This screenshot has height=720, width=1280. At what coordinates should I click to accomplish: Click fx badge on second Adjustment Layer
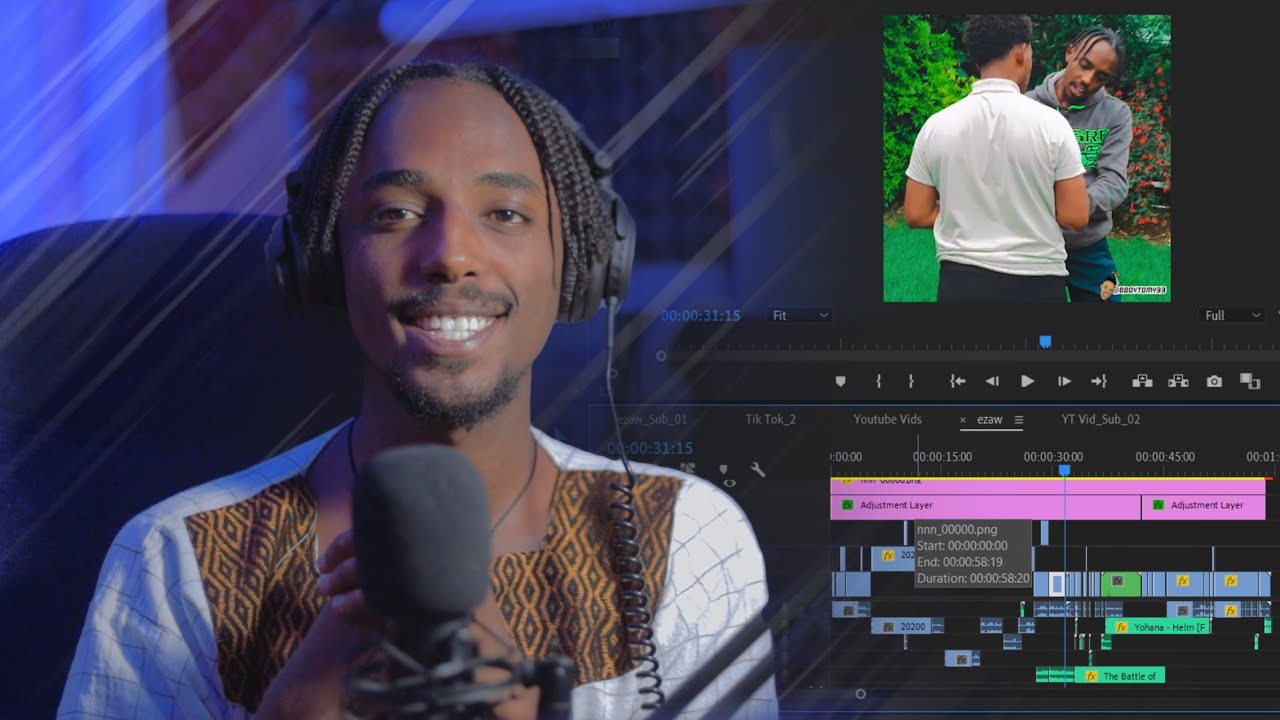pyautogui.click(x=1159, y=506)
